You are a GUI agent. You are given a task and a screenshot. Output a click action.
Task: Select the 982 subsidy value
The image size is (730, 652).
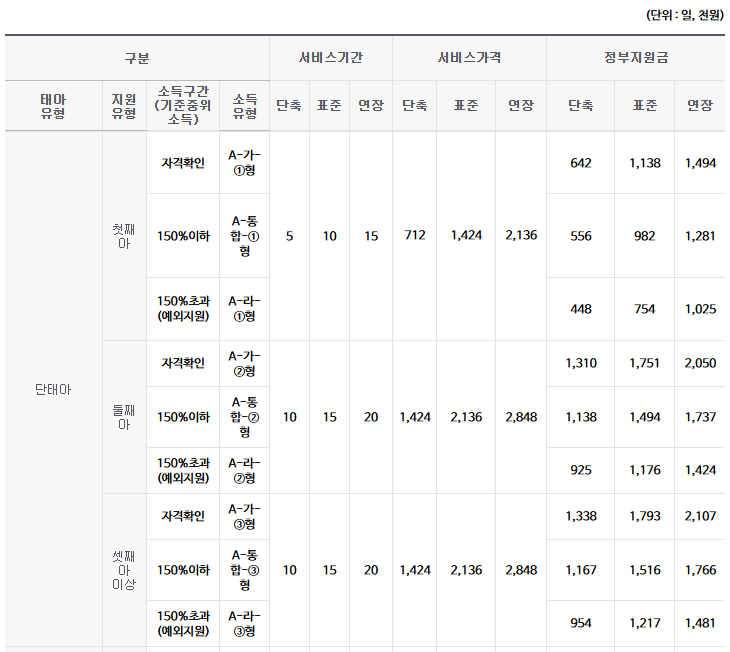pos(644,236)
